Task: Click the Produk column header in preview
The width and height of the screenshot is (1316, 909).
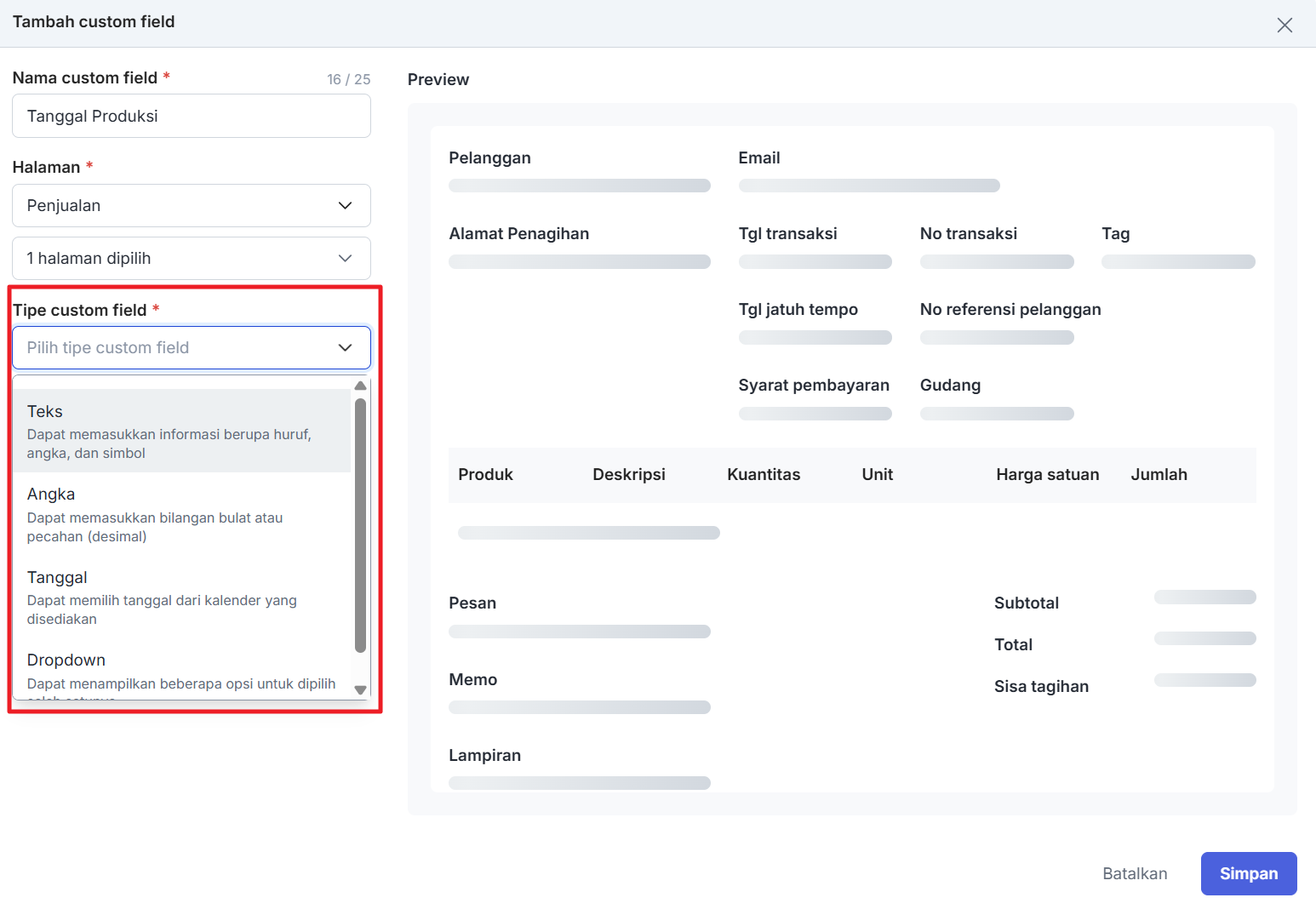Action: pyautogui.click(x=485, y=474)
